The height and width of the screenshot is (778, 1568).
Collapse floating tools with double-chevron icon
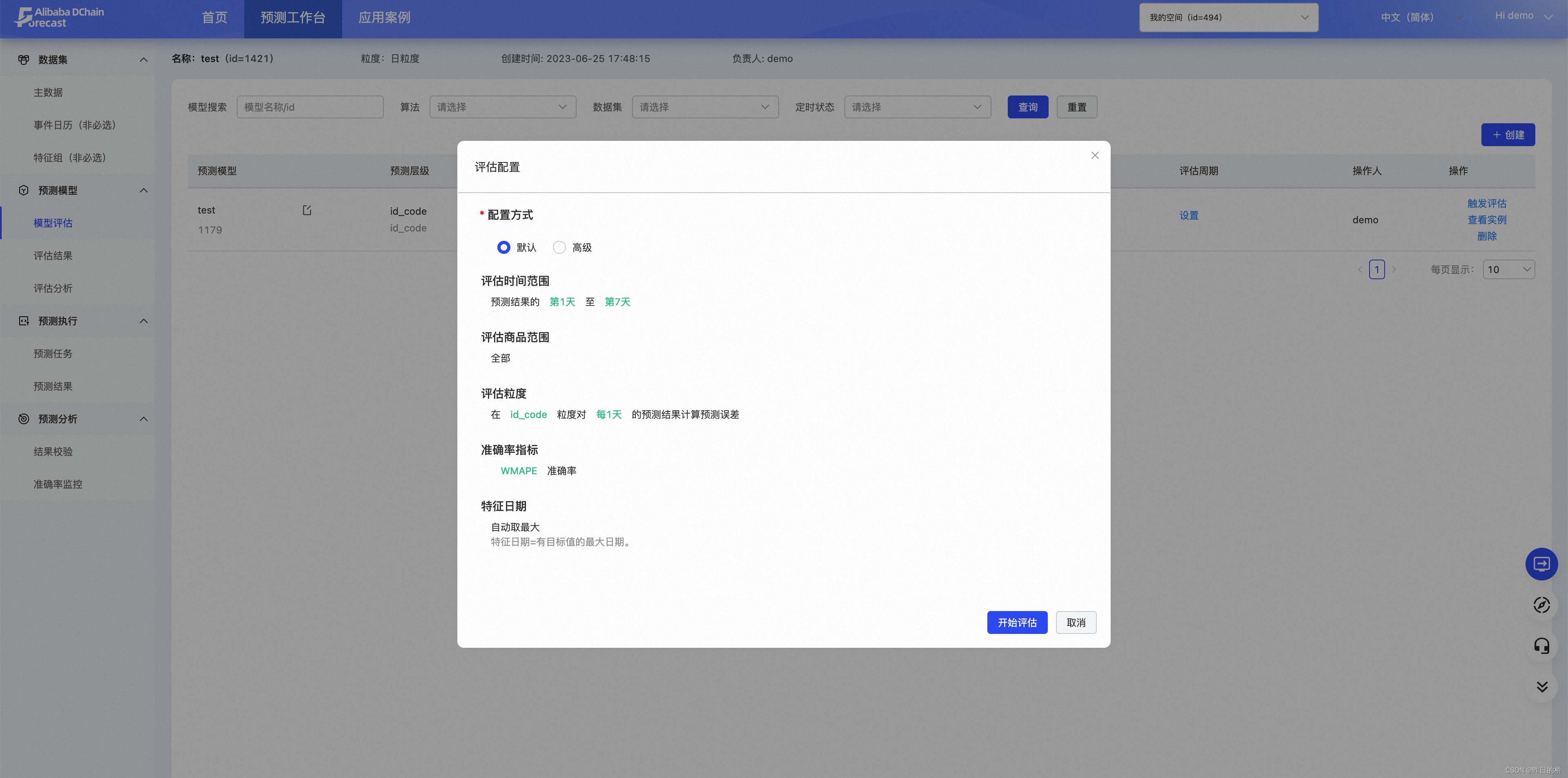tap(1541, 686)
